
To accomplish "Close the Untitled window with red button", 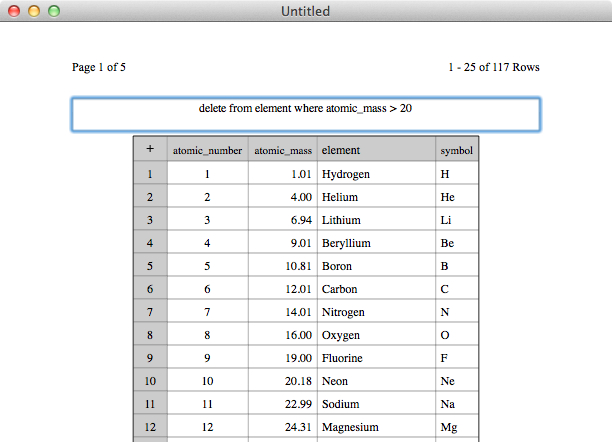I will [14, 11].
